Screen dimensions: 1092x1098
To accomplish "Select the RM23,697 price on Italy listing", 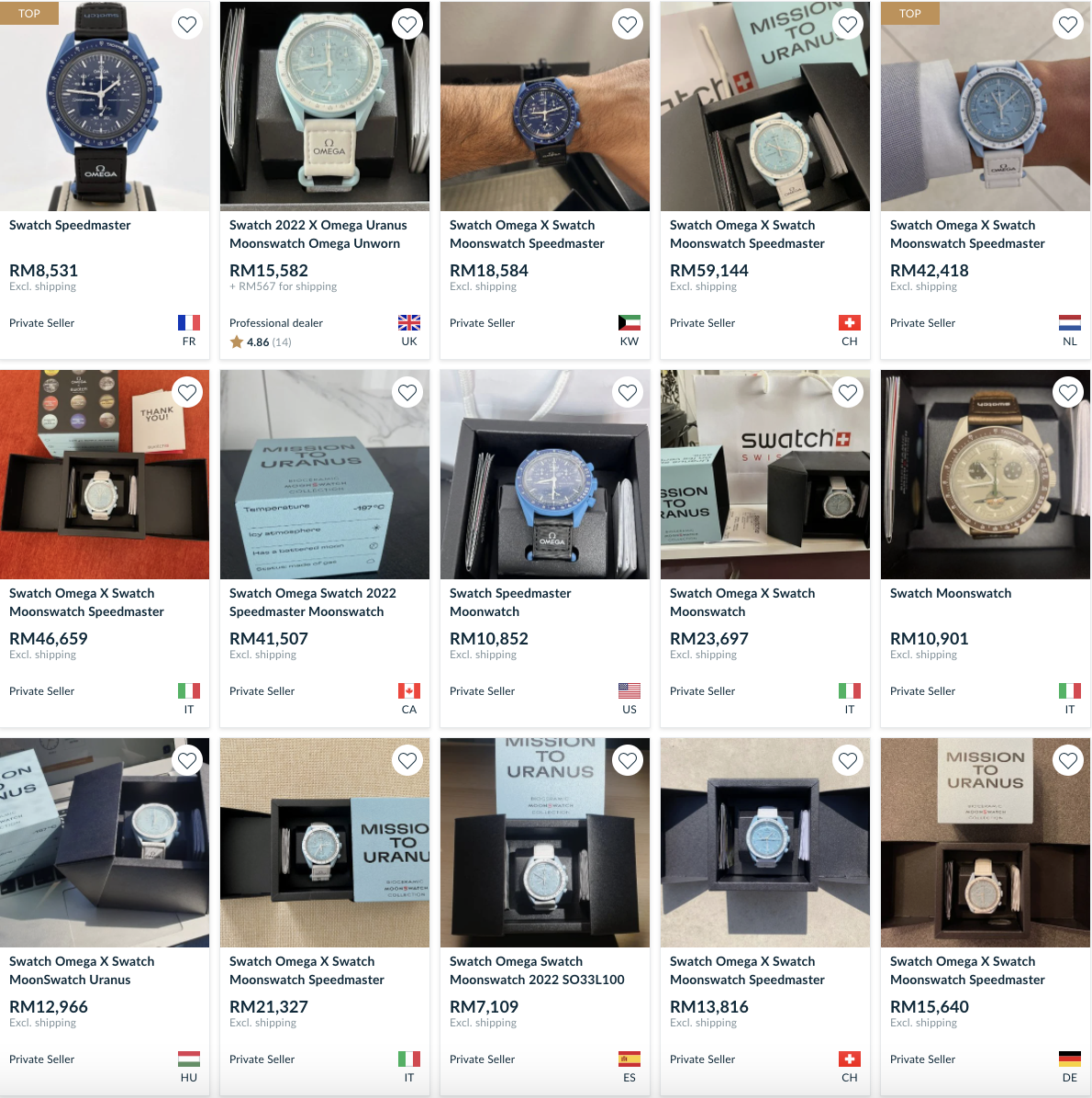I will click(x=709, y=639).
